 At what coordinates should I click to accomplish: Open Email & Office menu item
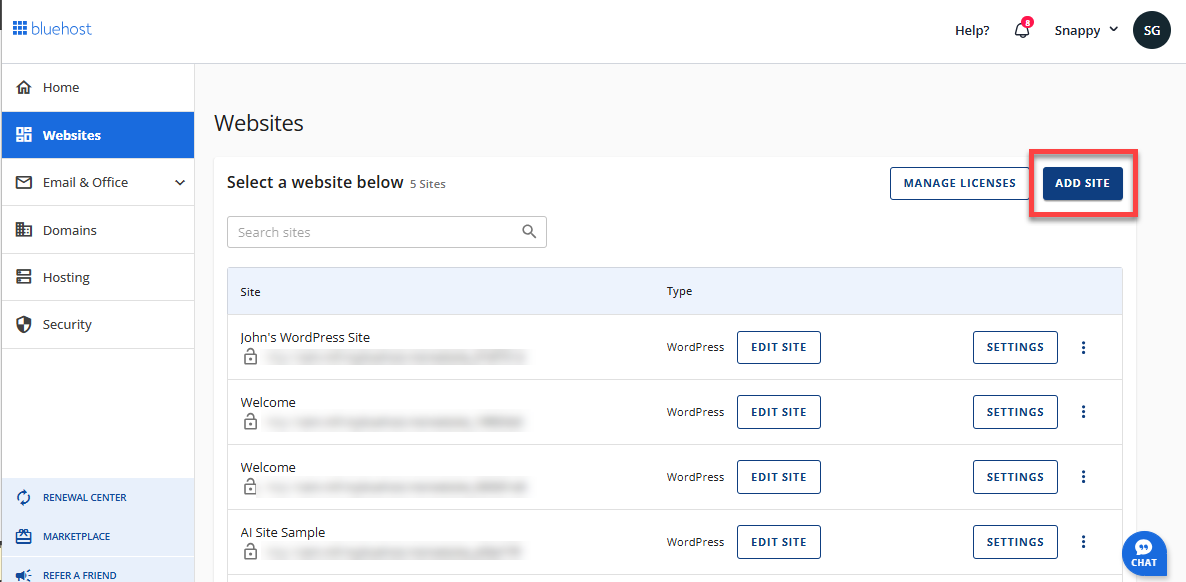98,182
